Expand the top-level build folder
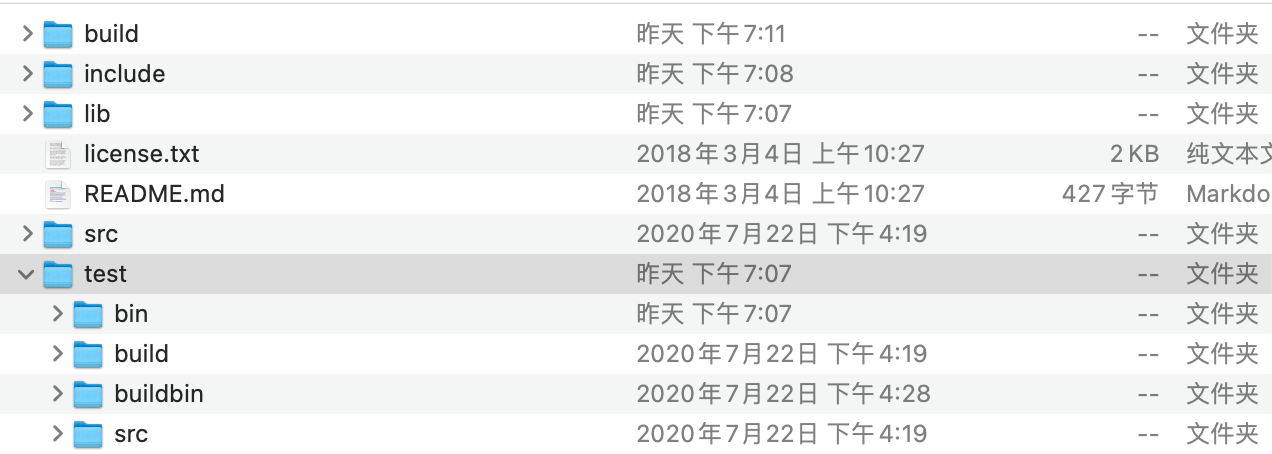Image resolution: width=1272 pixels, height=454 pixels. (x=27, y=34)
